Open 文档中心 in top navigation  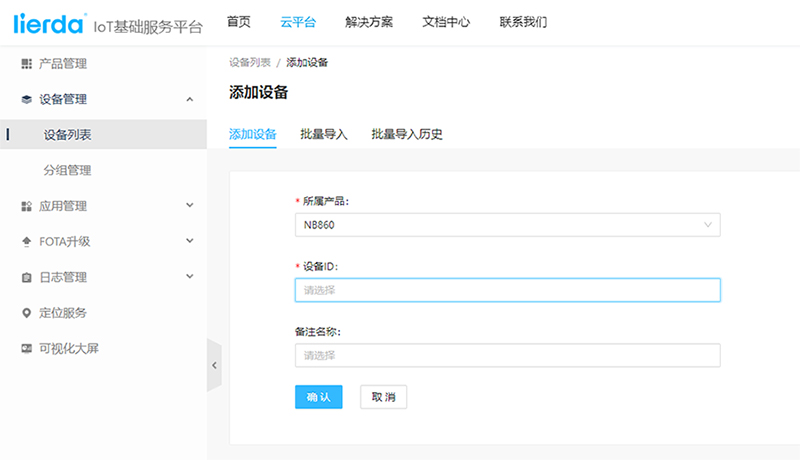[x=446, y=22]
